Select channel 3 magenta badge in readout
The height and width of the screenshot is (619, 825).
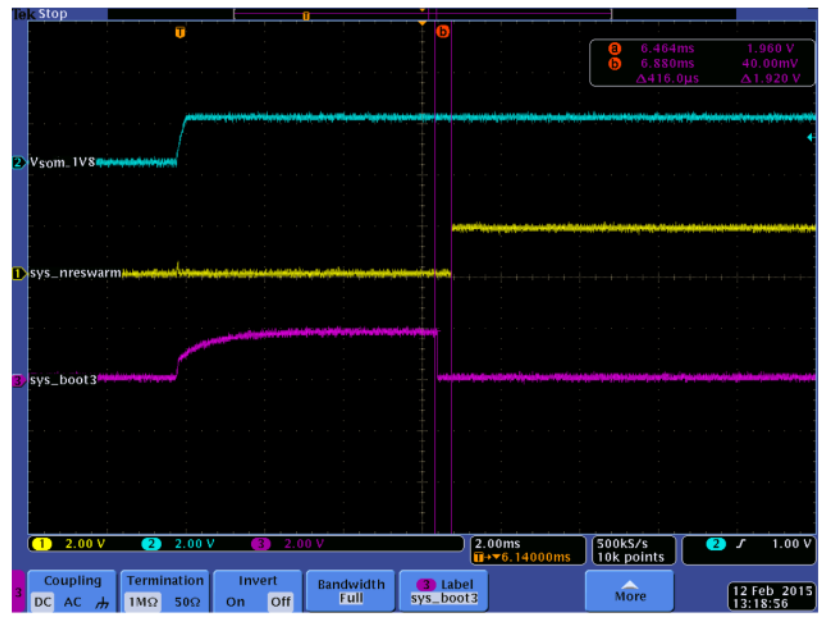(260, 544)
